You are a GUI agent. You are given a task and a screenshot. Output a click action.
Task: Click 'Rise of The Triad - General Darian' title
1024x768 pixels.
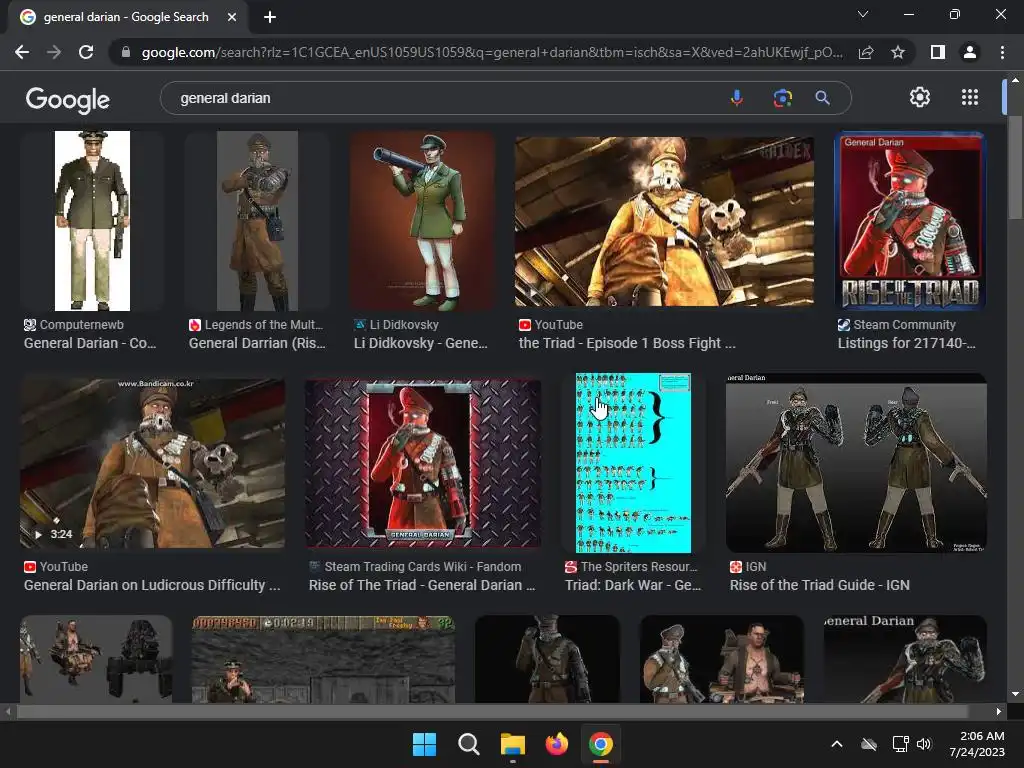(x=422, y=585)
